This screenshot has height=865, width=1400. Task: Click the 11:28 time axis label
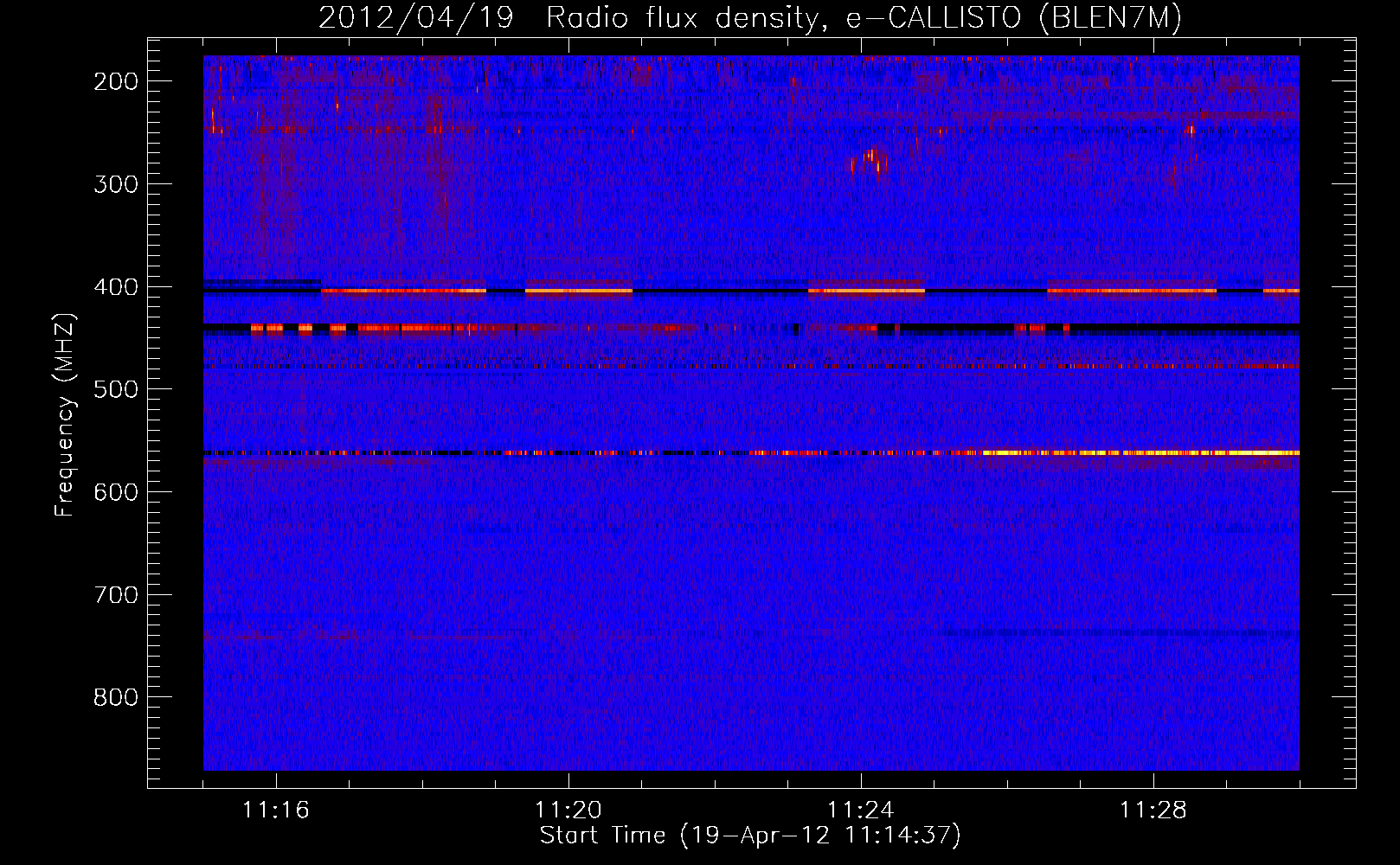[1153, 810]
